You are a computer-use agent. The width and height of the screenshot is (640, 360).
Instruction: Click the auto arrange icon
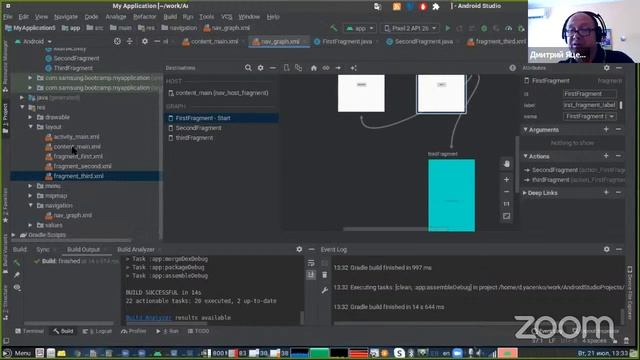(x=353, y=68)
